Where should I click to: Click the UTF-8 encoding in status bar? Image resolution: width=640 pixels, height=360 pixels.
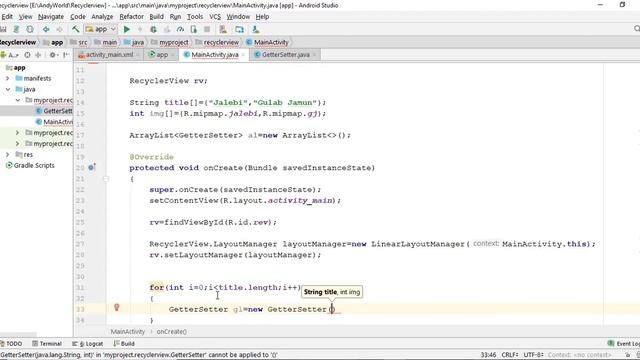click(x=533, y=355)
